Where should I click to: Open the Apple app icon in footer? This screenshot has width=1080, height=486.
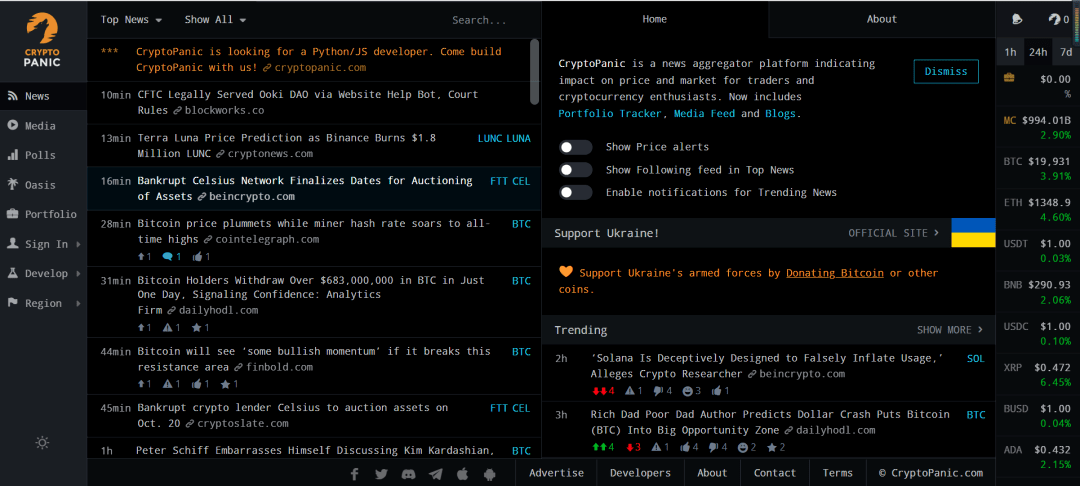pos(463,474)
